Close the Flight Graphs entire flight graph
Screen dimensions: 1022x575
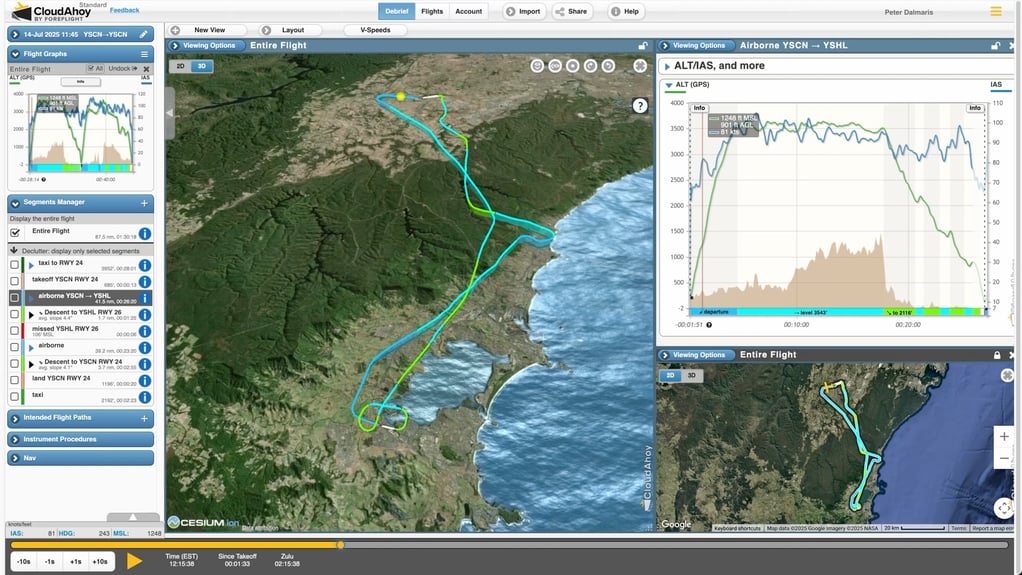146,69
